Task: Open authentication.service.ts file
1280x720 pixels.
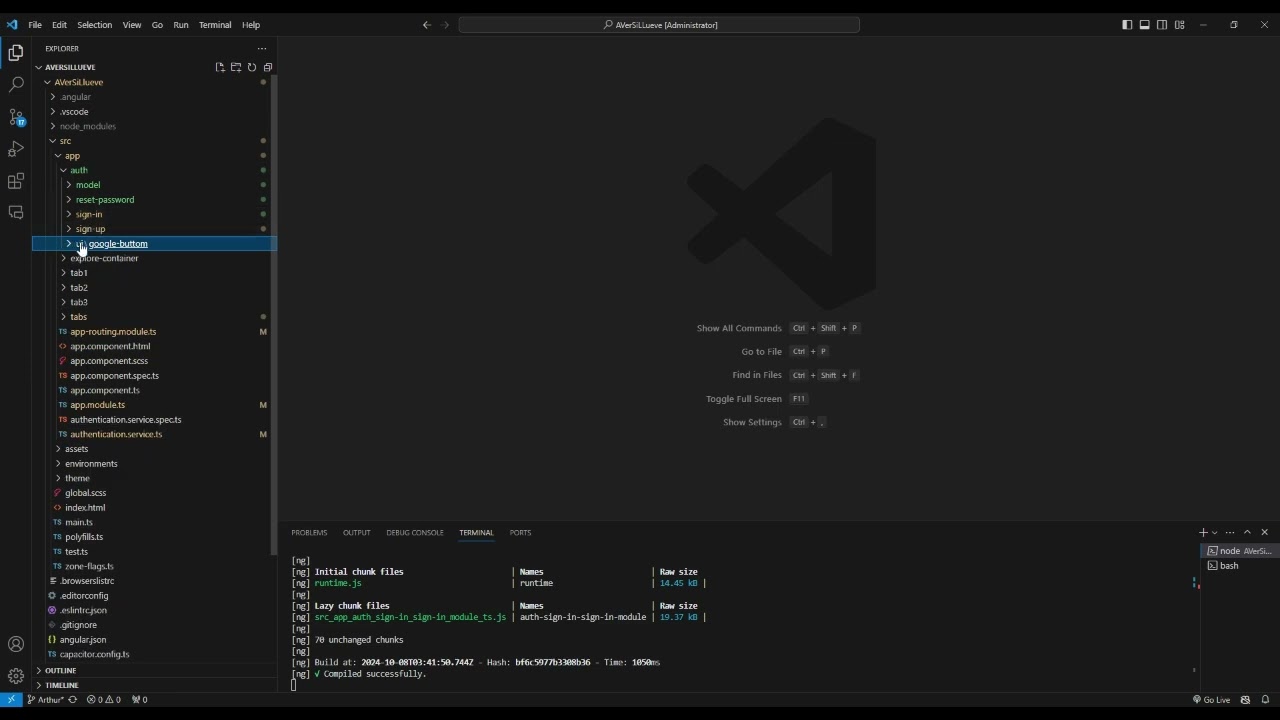Action: (x=116, y=434)
